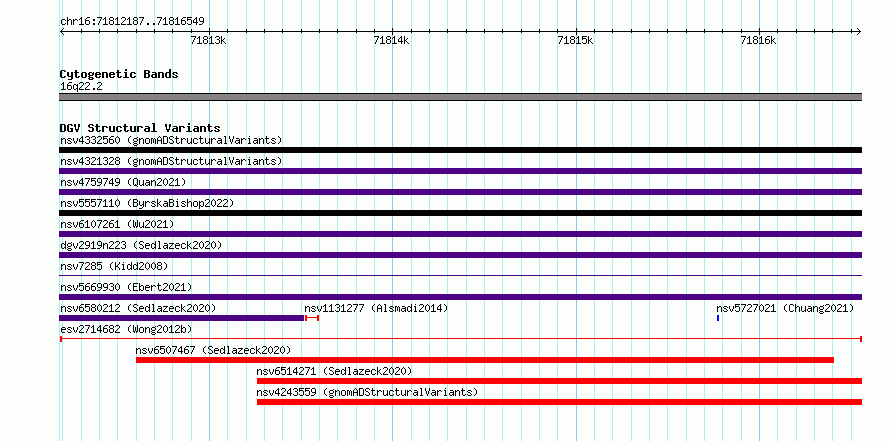Open variant label dgv2919n223 (Sedlazeck2020)

point(141,245)
